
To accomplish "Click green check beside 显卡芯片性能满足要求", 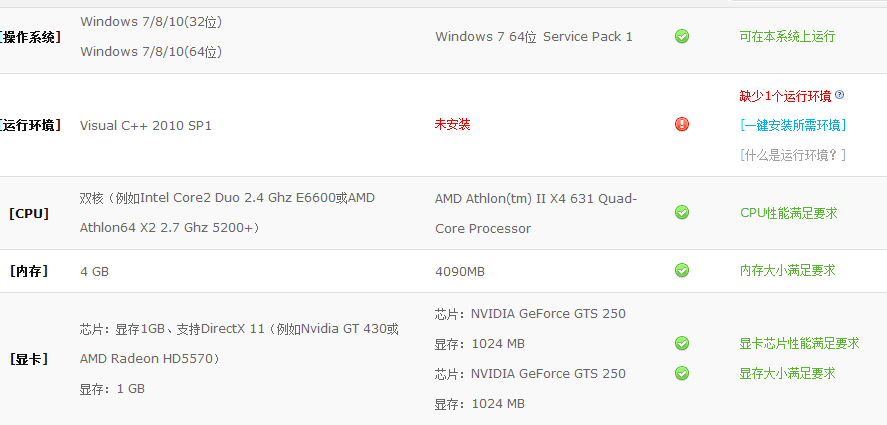I will point(682,343).
